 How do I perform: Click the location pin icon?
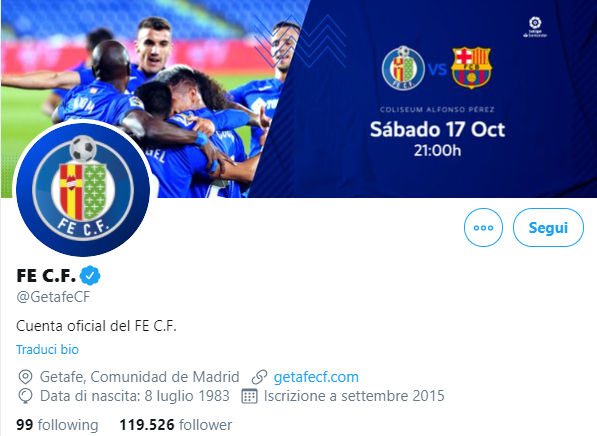coord(25,377)
